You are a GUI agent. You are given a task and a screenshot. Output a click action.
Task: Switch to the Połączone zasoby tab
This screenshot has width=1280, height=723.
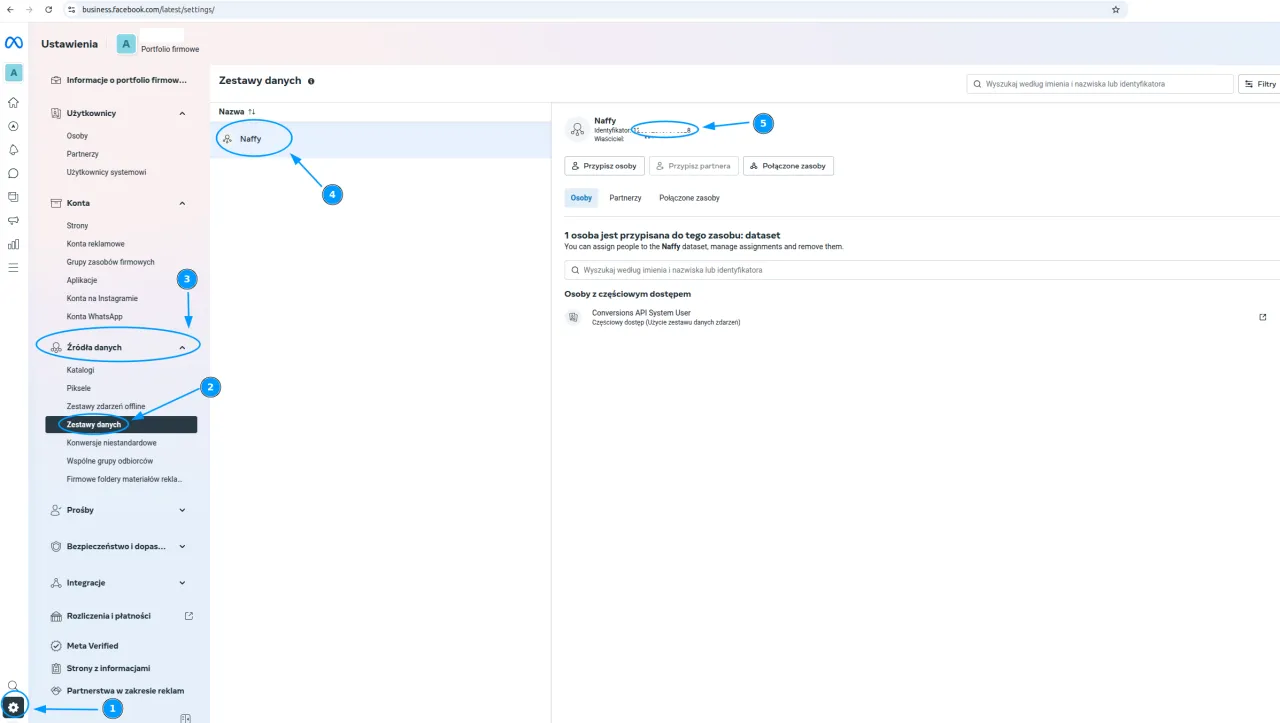[689, 198]
